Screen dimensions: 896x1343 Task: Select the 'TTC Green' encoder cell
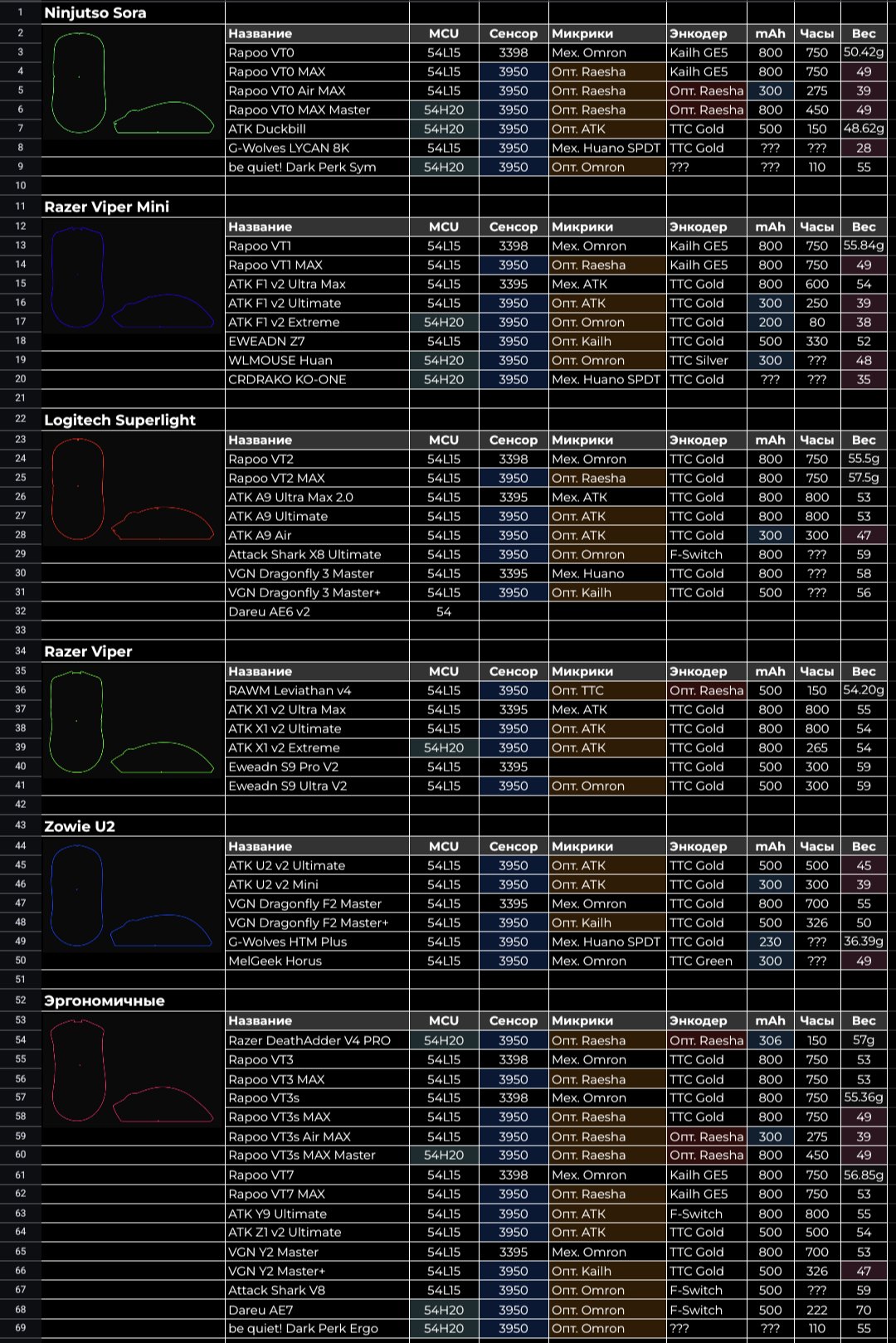coord(707,961)
